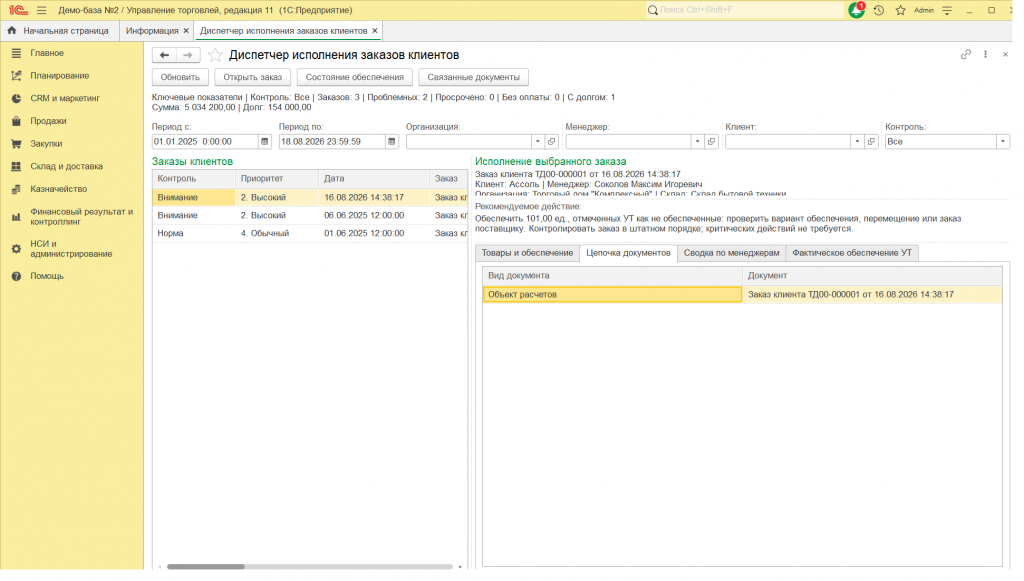
Task: Select the Норма control row cell
Action: (196, 236)
